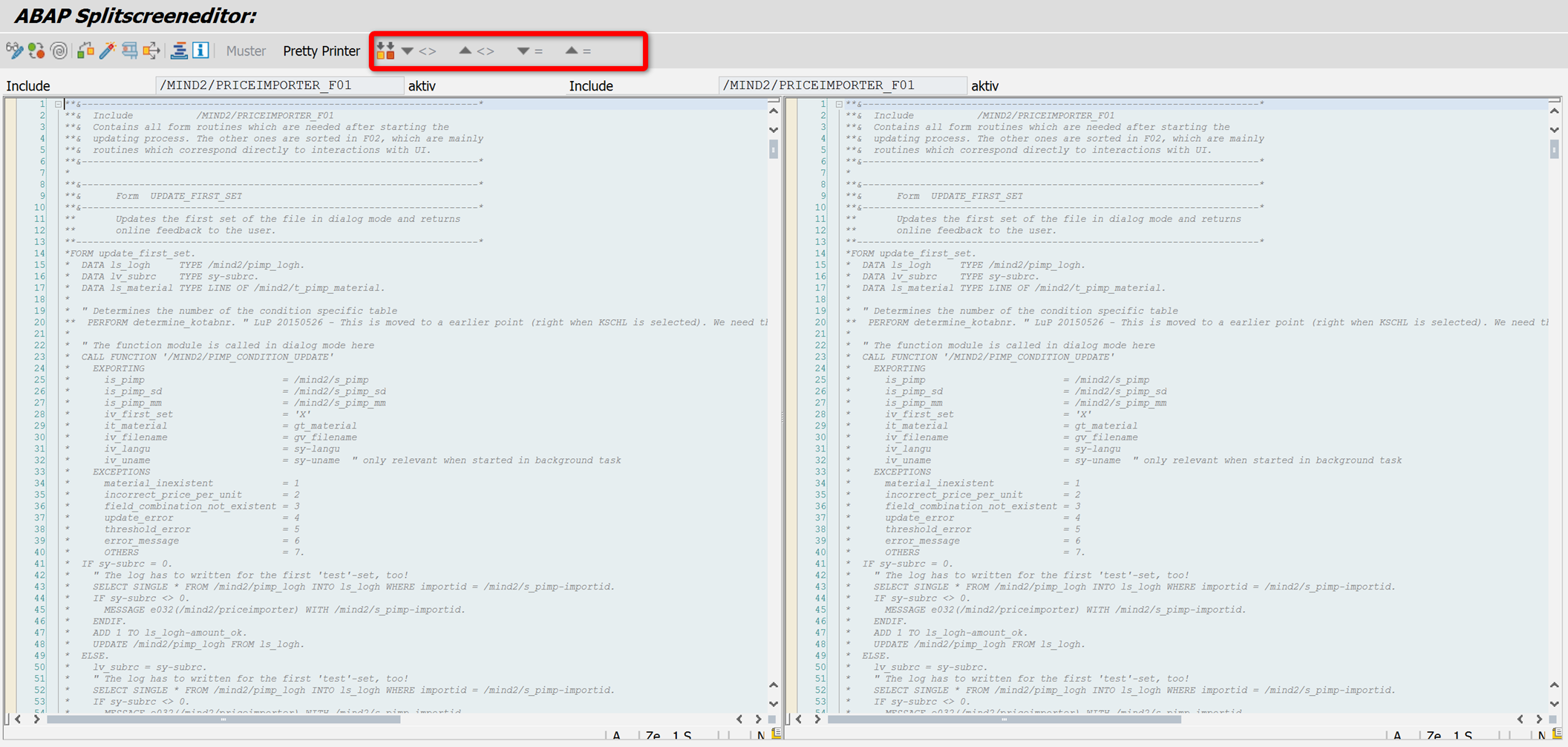
Task: Click the spiral toolbar icon
Action: [59, 50]
